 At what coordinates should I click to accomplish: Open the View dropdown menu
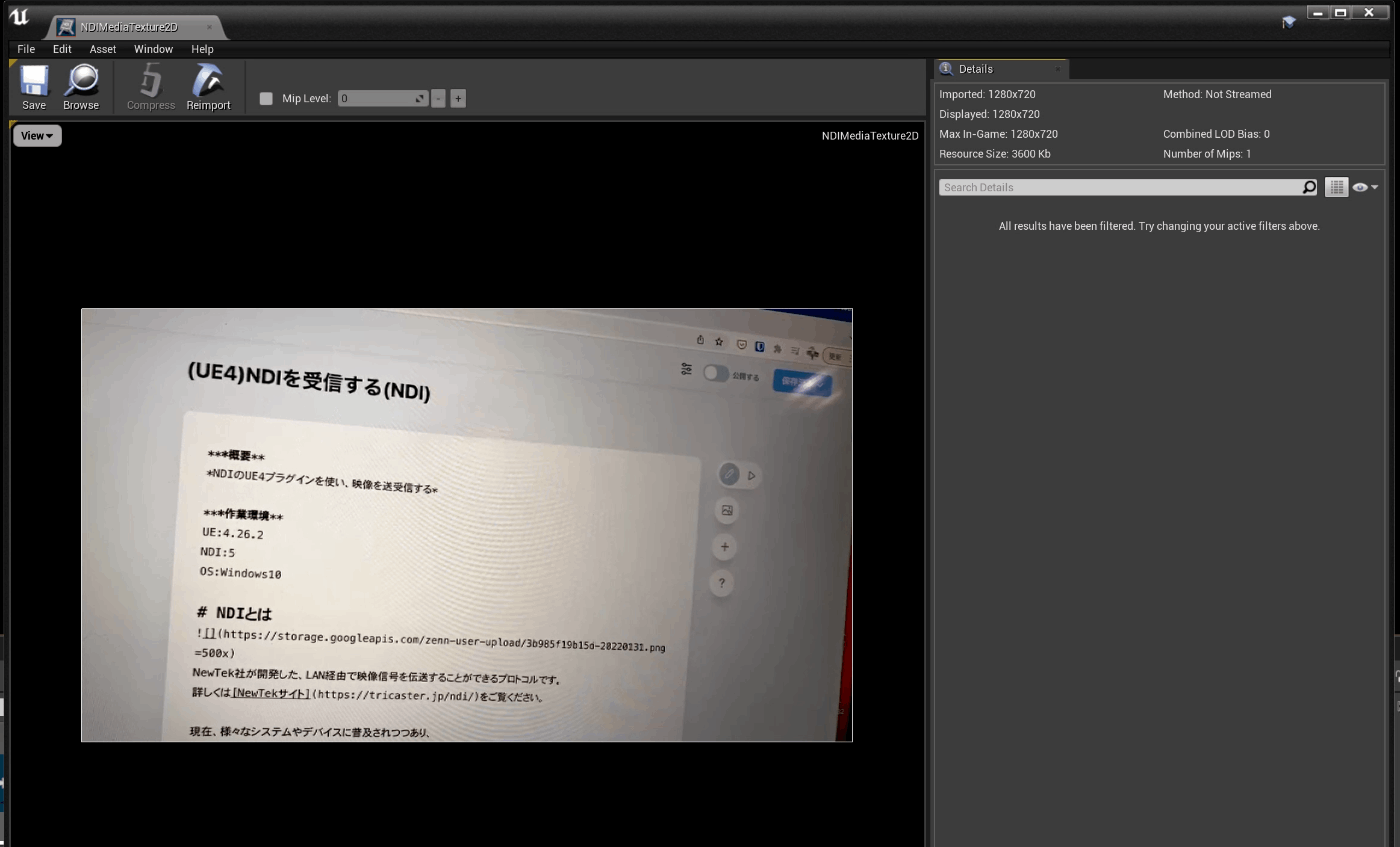37,136
